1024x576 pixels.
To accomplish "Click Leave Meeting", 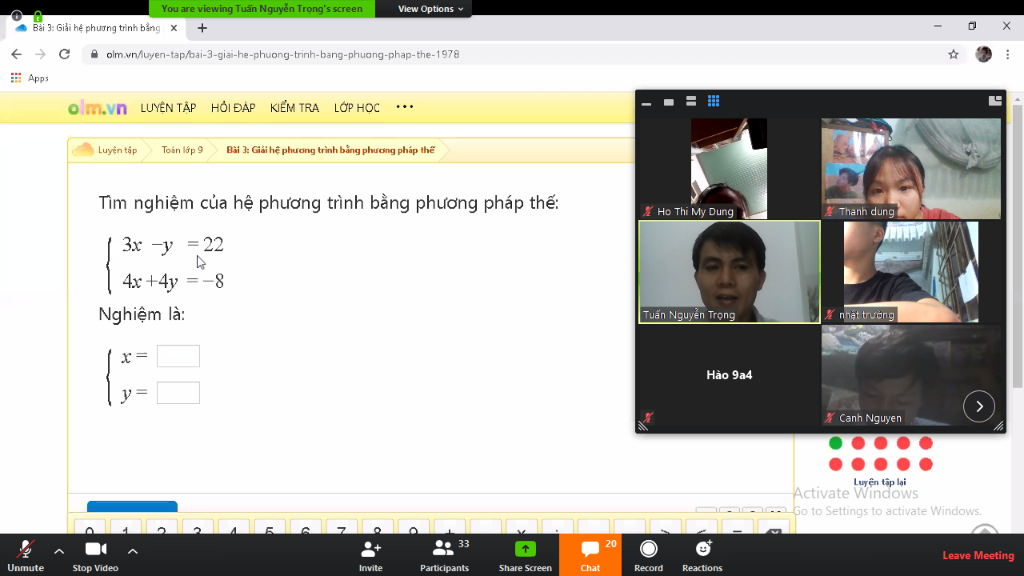I will [x=978, y=555].
